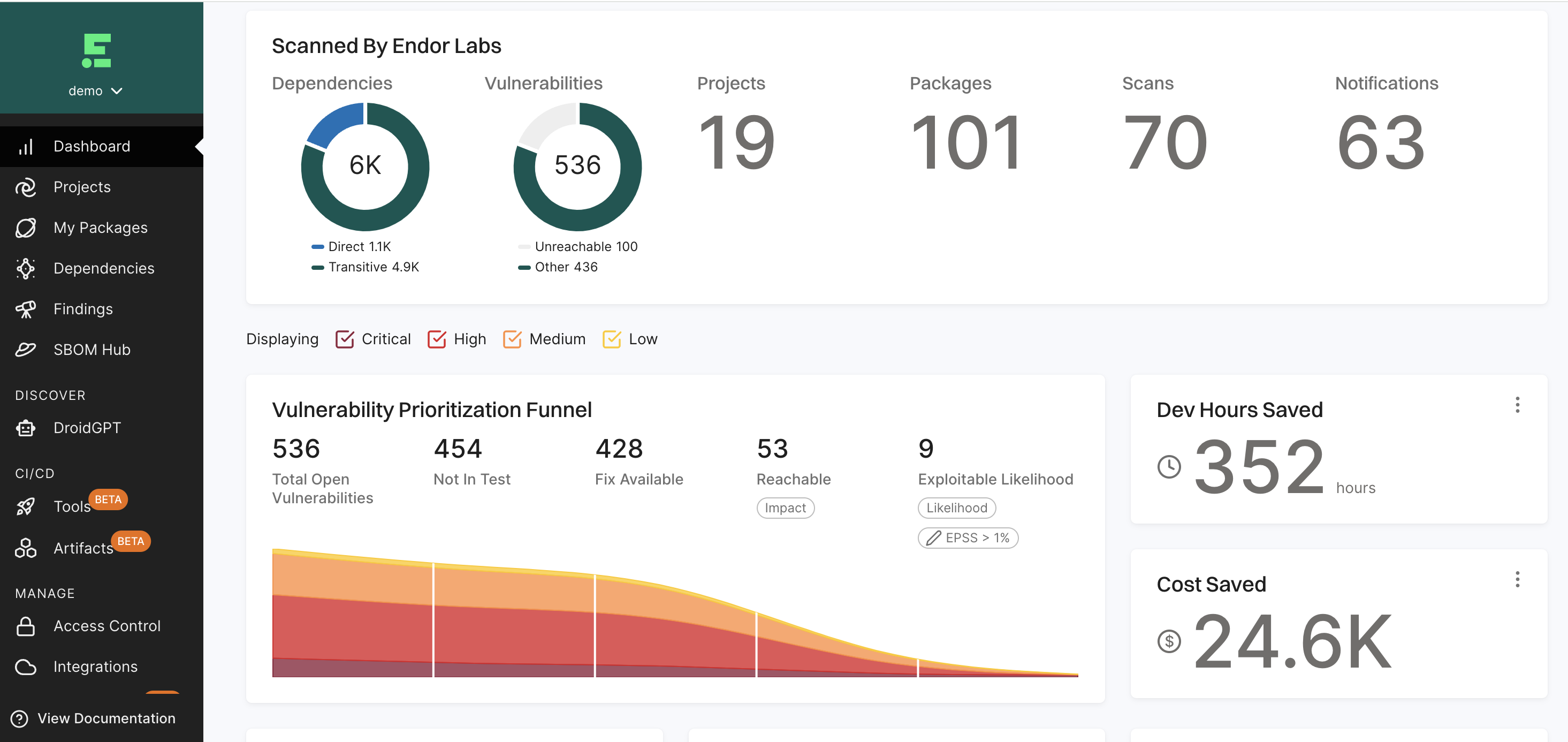Click the Findings telescope icon
The height and width of the screenshot is (742, 1568).
[26, 309]
